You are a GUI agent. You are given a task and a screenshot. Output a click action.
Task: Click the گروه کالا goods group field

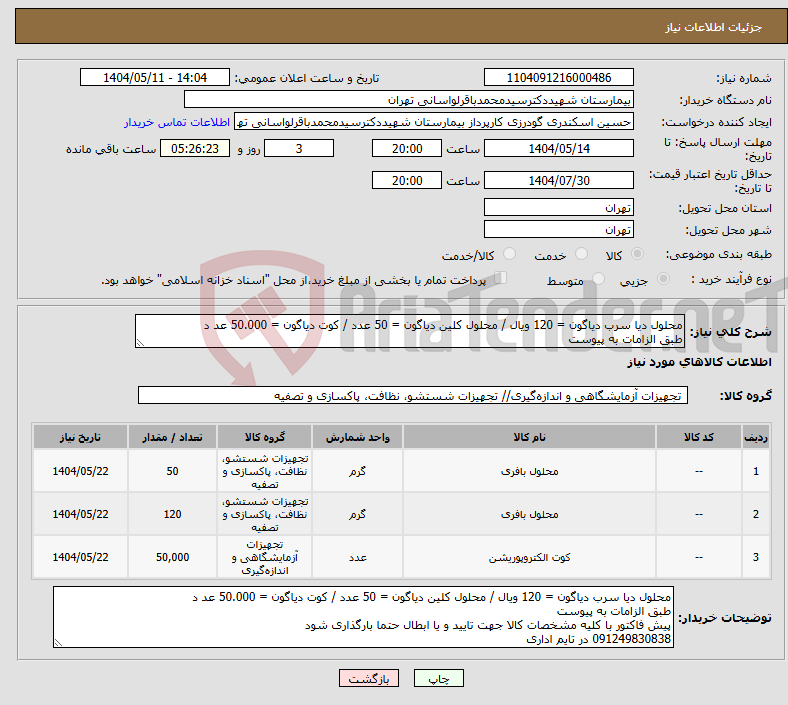413,395
